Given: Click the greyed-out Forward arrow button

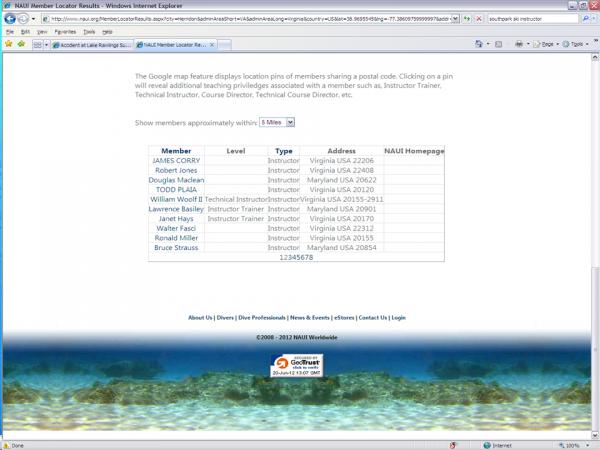Looking at the screenshot, I should (x=23, y=18).
